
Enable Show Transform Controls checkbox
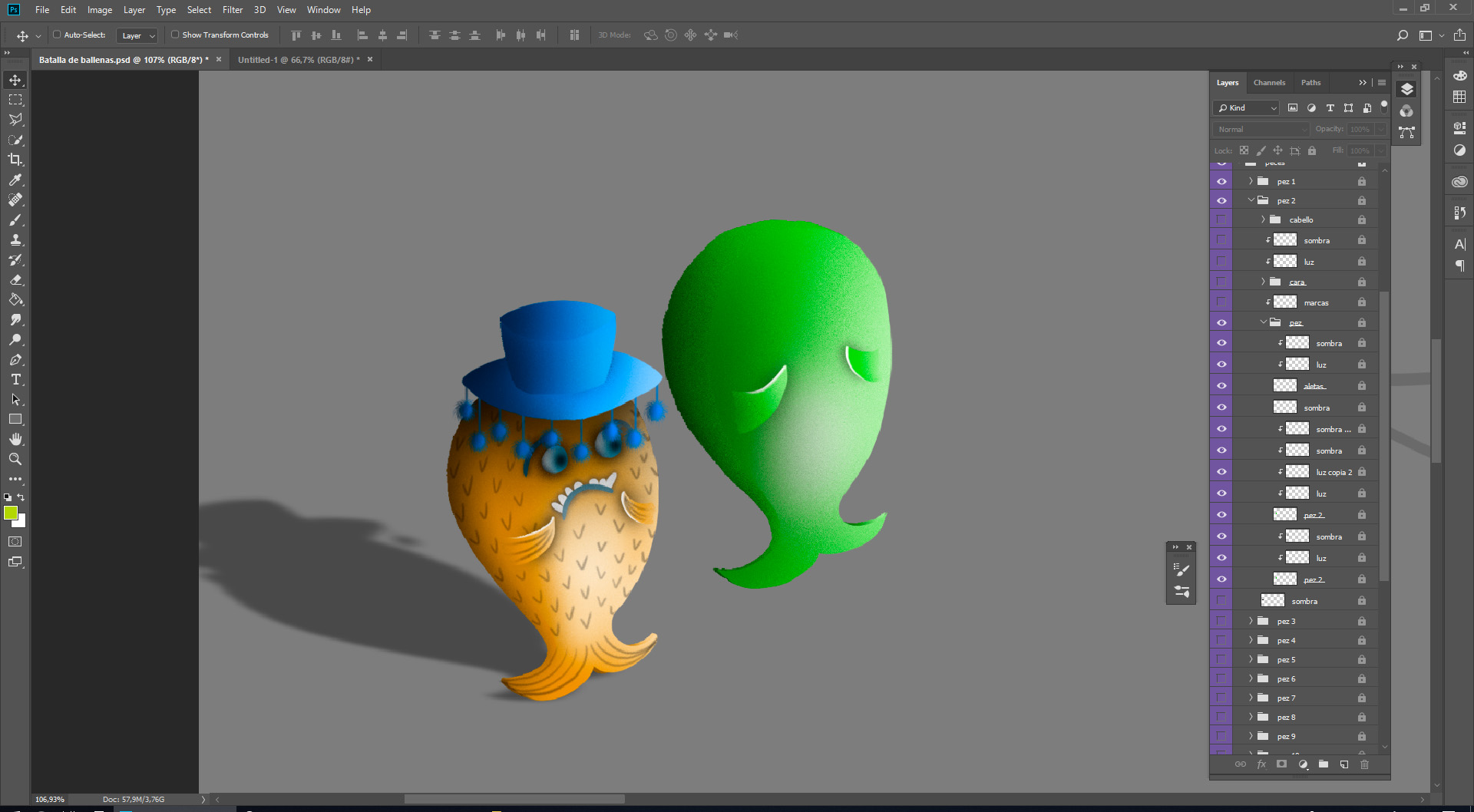tap(175, 35)
